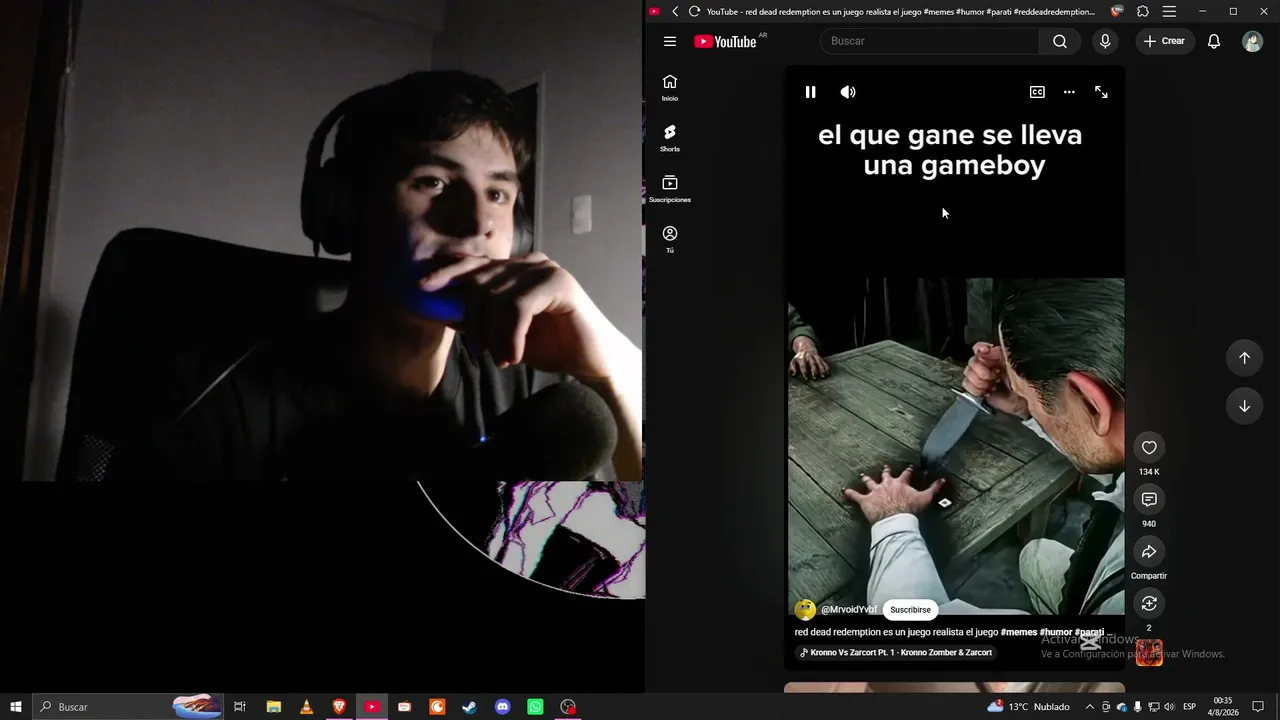Open Task View on the taskbar
This screenshot has width=1280, height=720.
coord(240,707)
